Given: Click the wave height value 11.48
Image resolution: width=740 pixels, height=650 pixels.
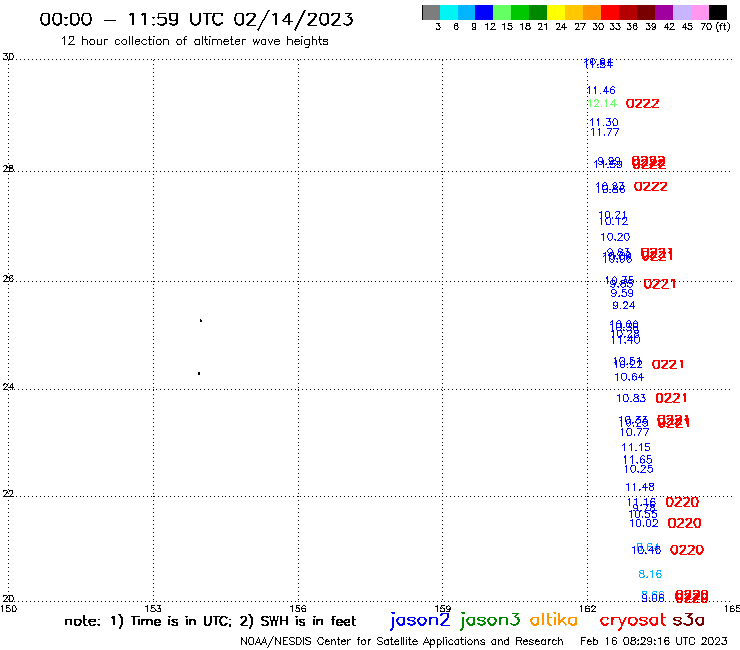Looking at the screenshot, I should point(640,487).
